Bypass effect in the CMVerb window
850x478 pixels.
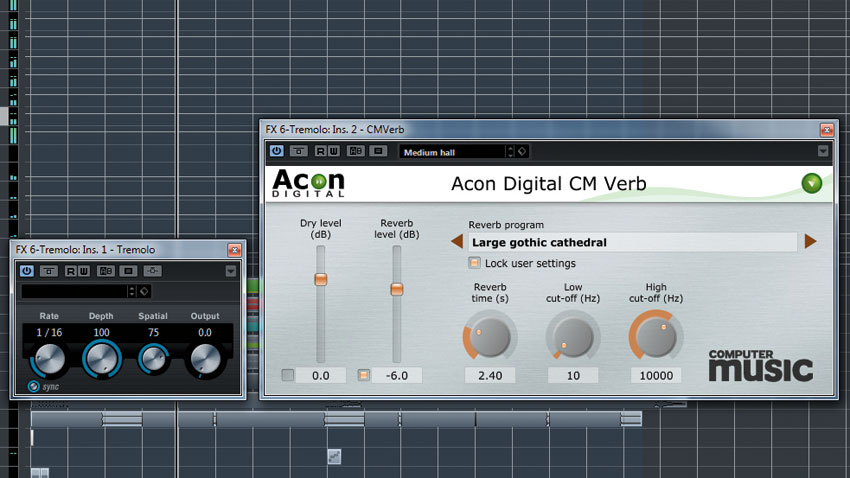point(299,151)
